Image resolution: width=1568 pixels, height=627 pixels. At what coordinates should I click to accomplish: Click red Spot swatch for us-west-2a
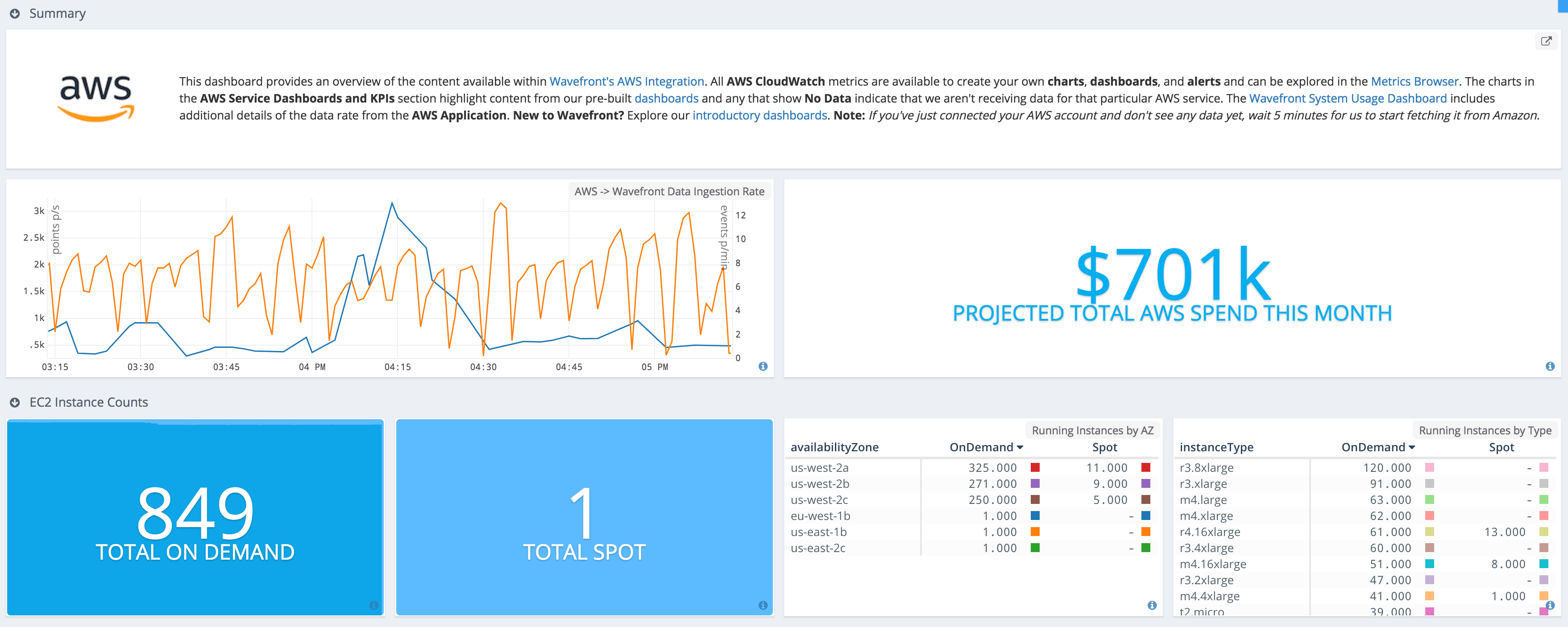tap(1145, 468)
